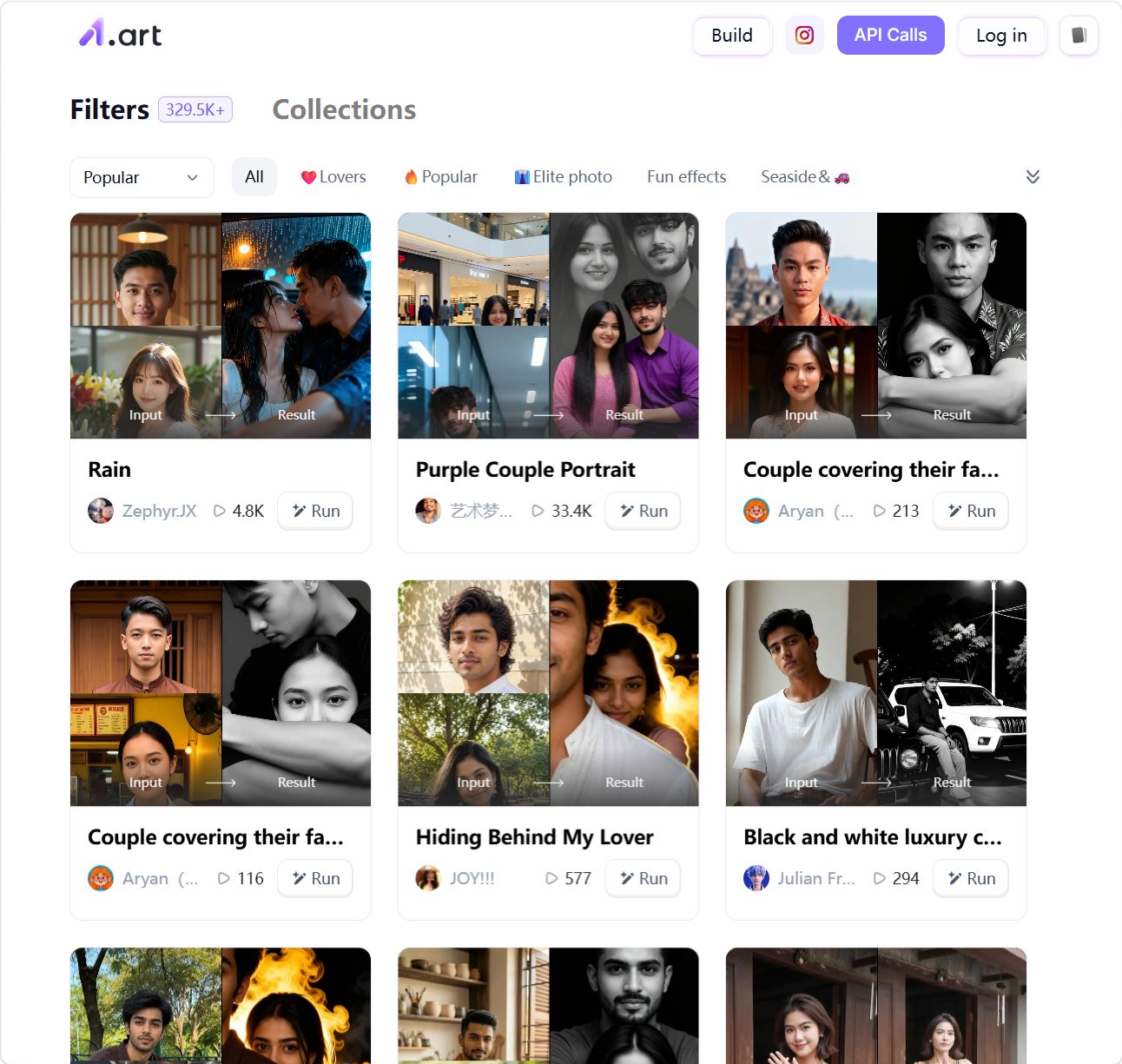Screen dimensions: 1122x1064
Task: Open the Instagram link icon
Action: [804, 36]
